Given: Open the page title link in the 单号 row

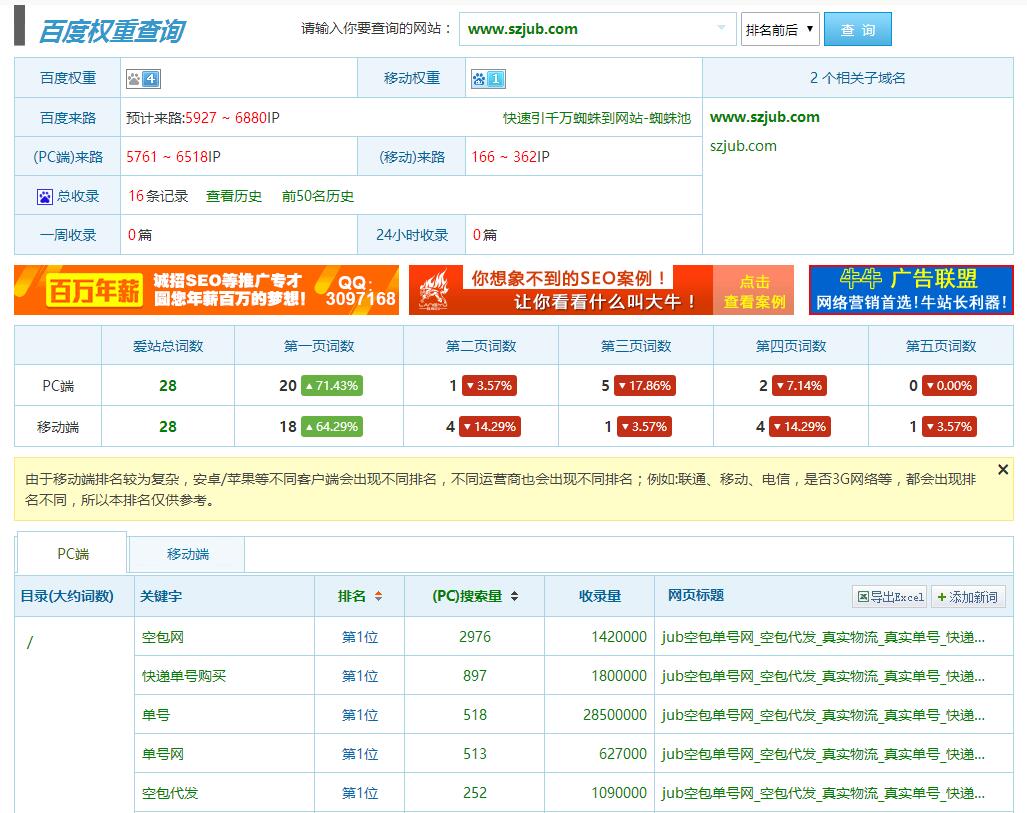Looking at the screenshot, I should [x=823, y=715].
